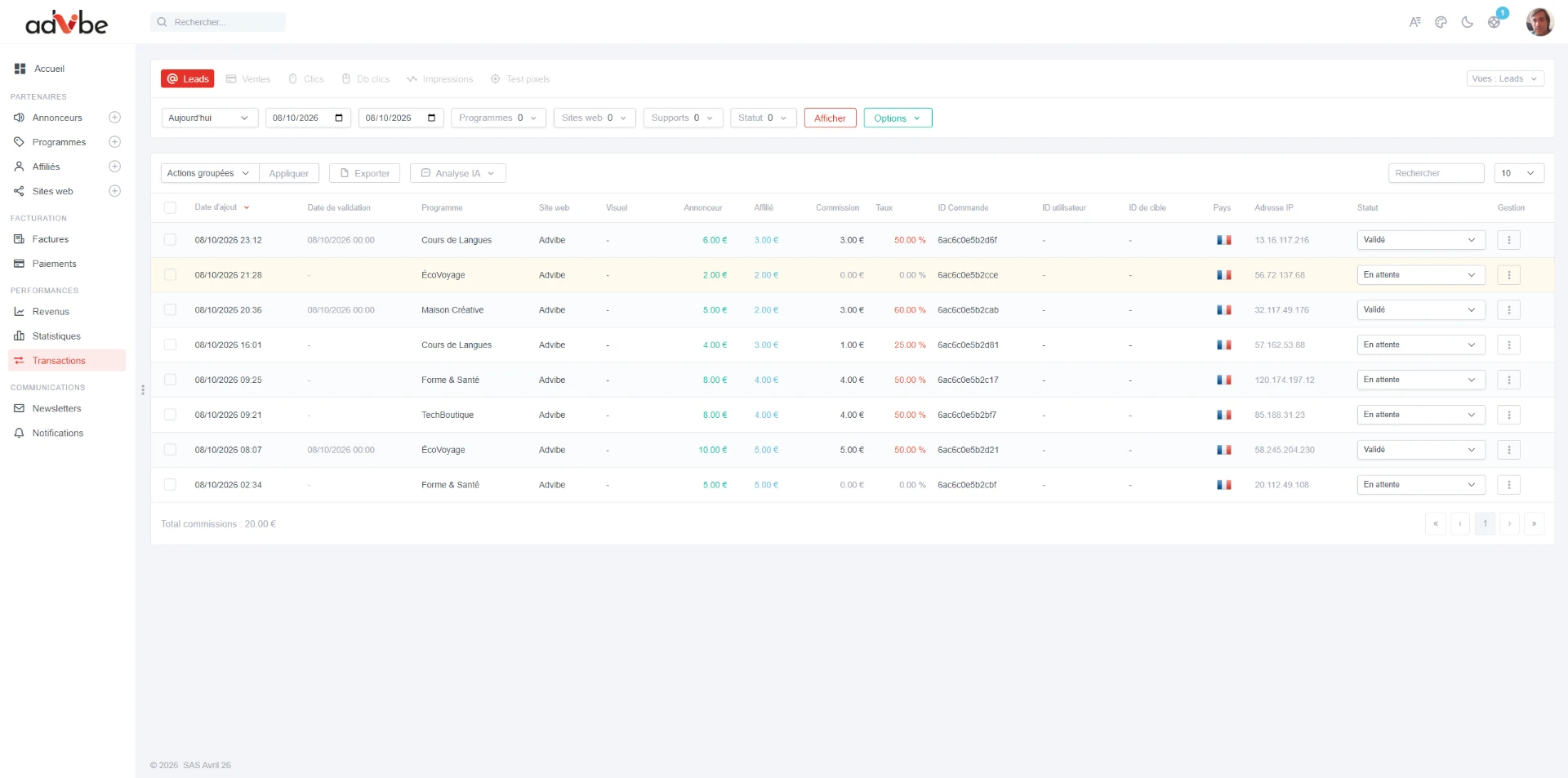Open Vues : Leads dropdown

[1505, 78]
